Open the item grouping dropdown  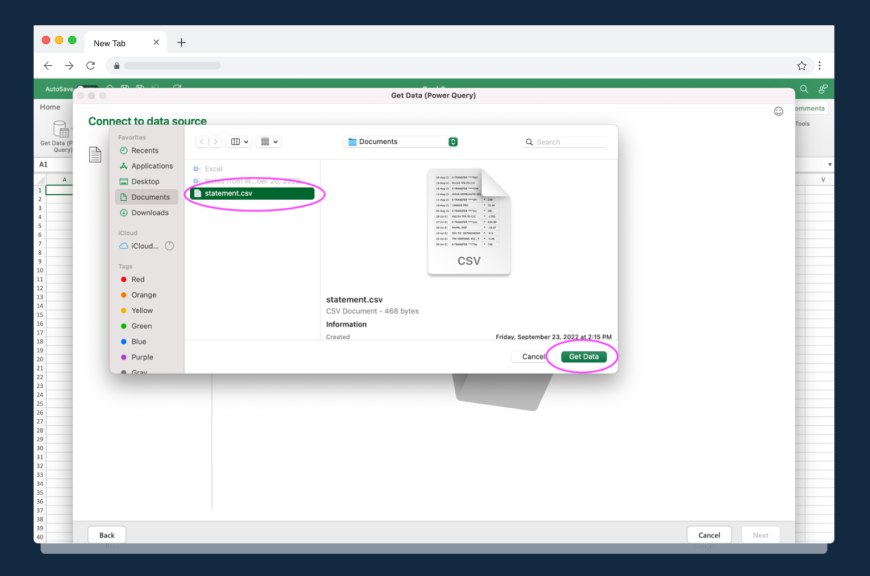269,142
